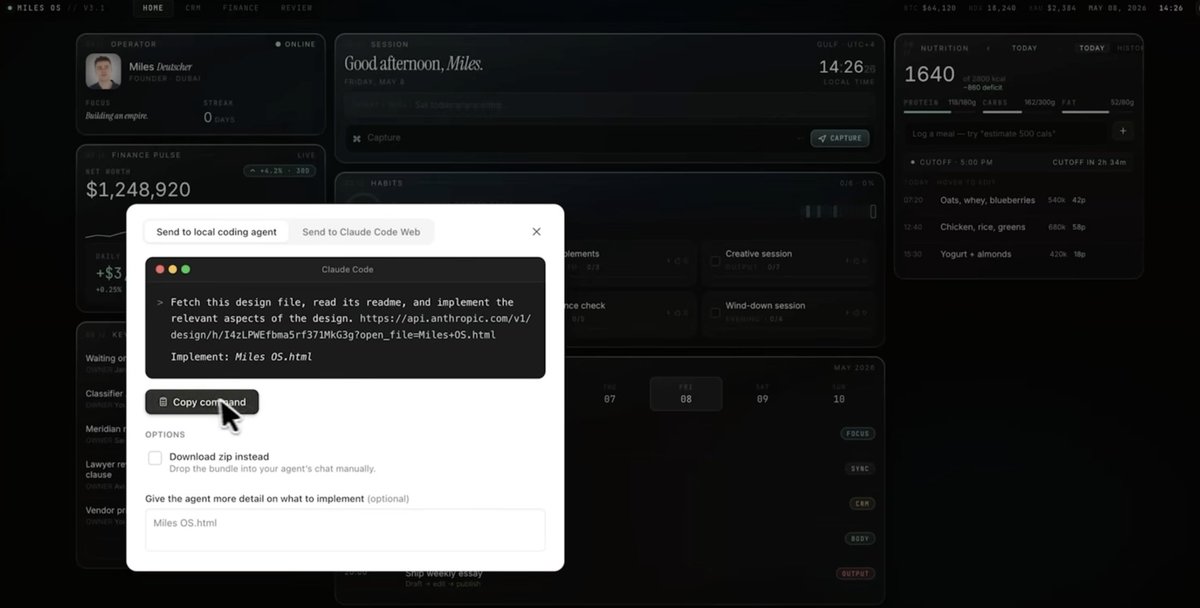Click the plus icon to log a meal
The height and width of the screenshot is (608, 1200).
[x=1122, y=131]
